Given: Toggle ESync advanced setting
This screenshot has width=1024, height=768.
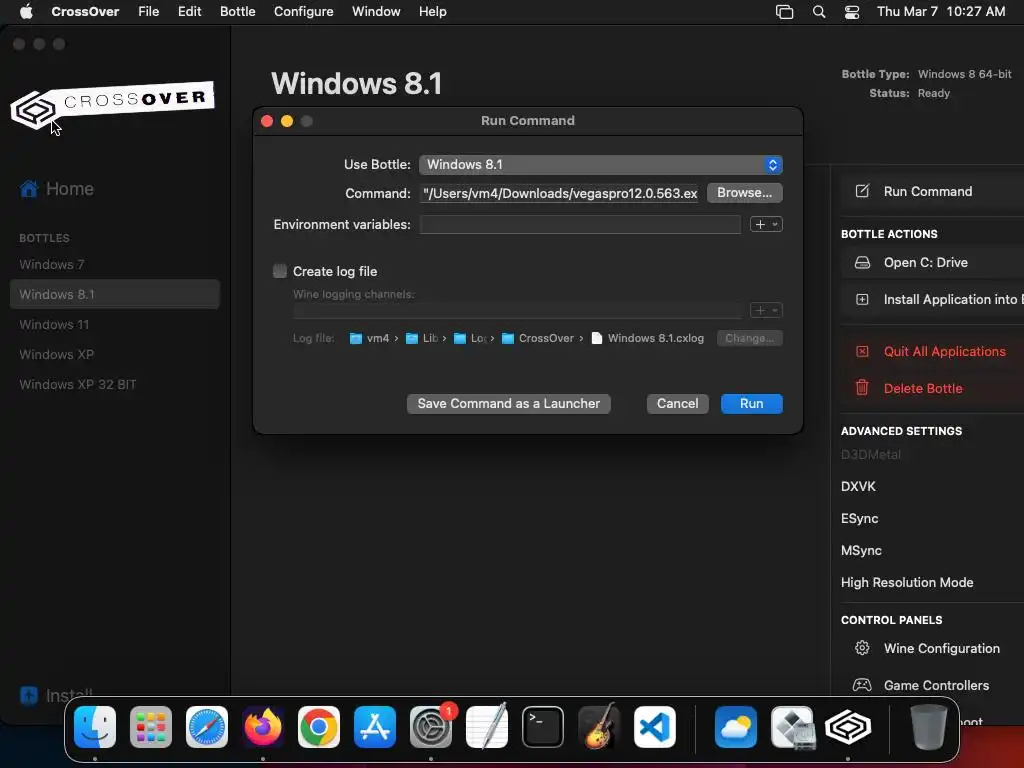Looking at the screenshot, I should click(x=859, y=519).
